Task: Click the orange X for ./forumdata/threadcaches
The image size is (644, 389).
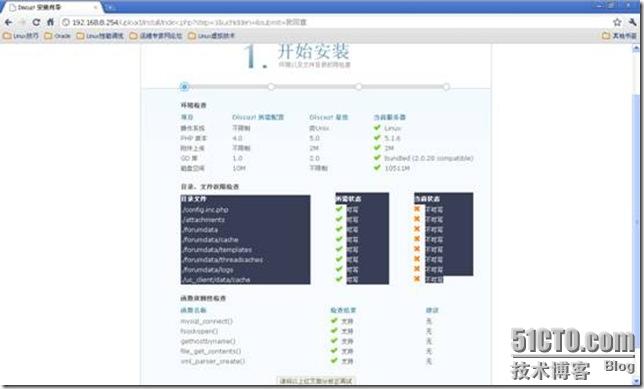Action: pos(417,259)
